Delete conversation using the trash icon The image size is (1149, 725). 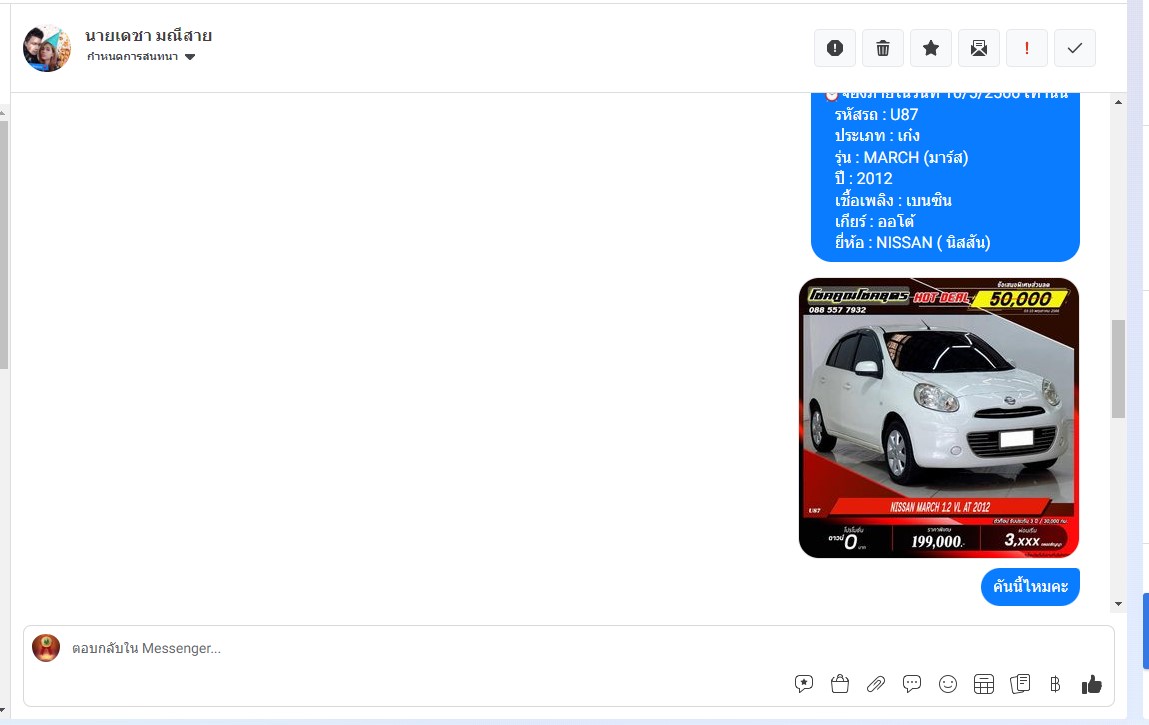pyautogui.click(x=883, y=48)
